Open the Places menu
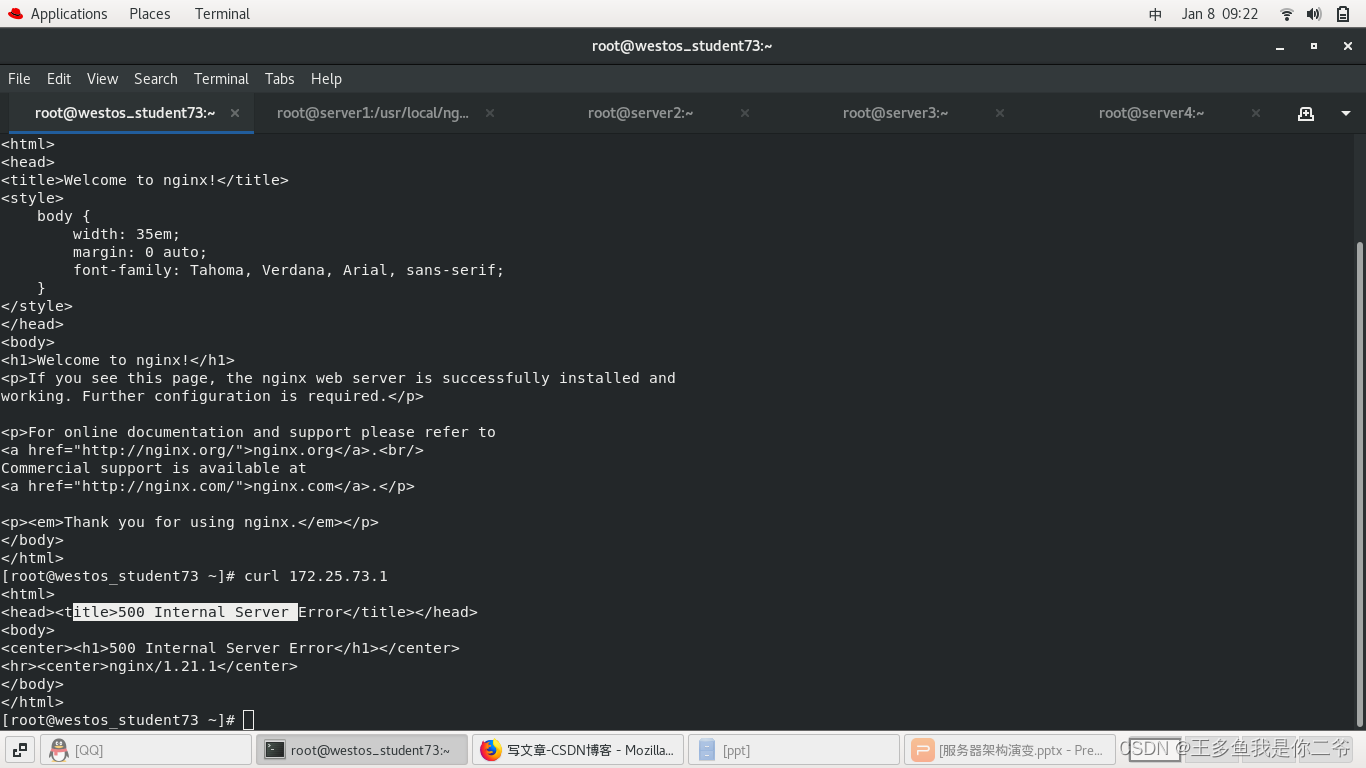 [x=150, y=14]
